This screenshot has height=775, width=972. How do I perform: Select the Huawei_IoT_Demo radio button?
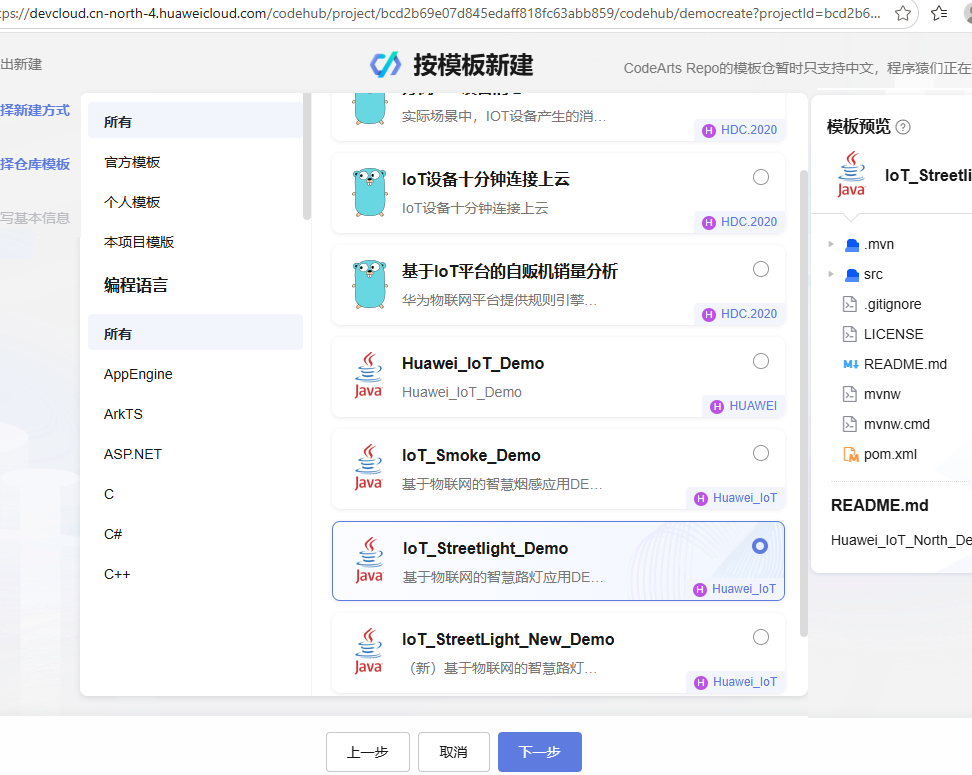[x=761, y=361]
